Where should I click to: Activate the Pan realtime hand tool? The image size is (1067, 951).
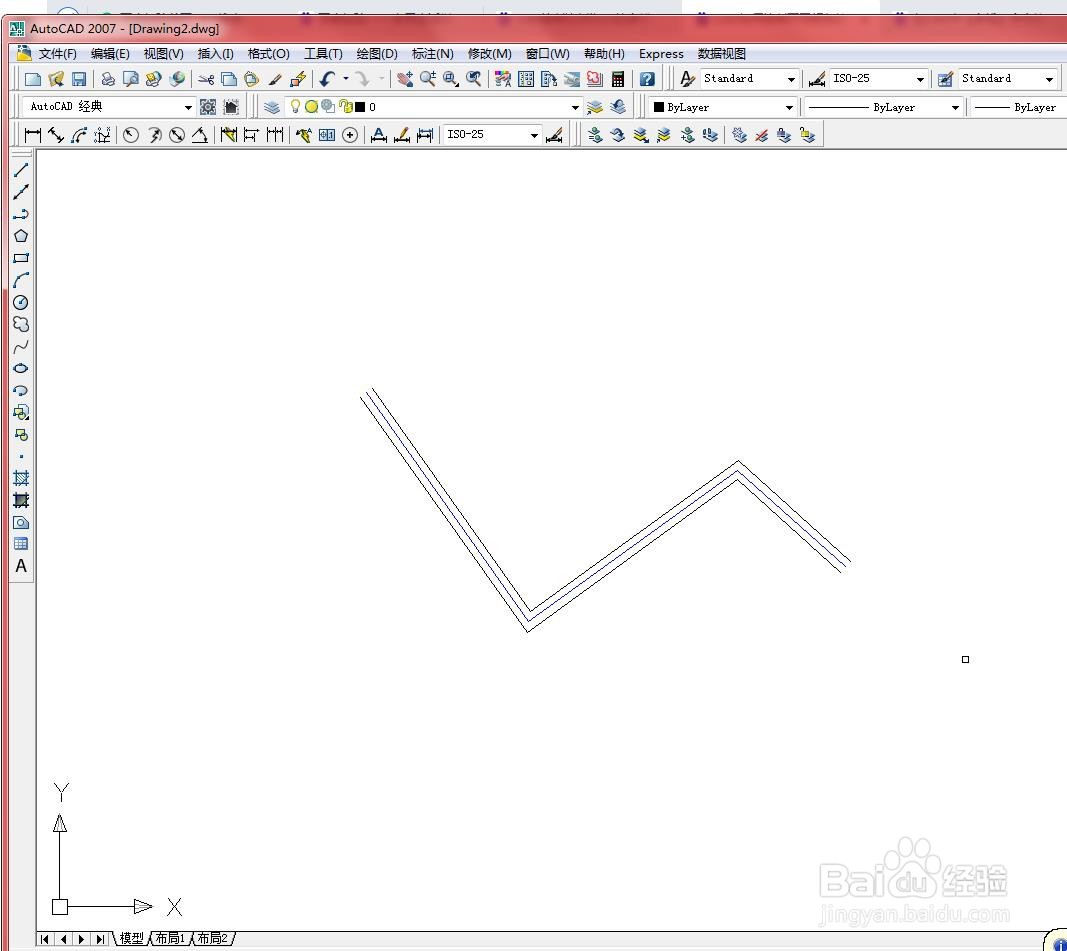click(x=405, y=79)
